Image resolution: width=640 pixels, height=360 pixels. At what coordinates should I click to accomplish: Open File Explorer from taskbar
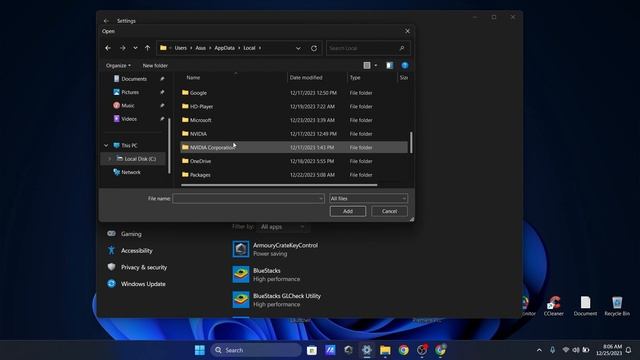pos(385,350)
